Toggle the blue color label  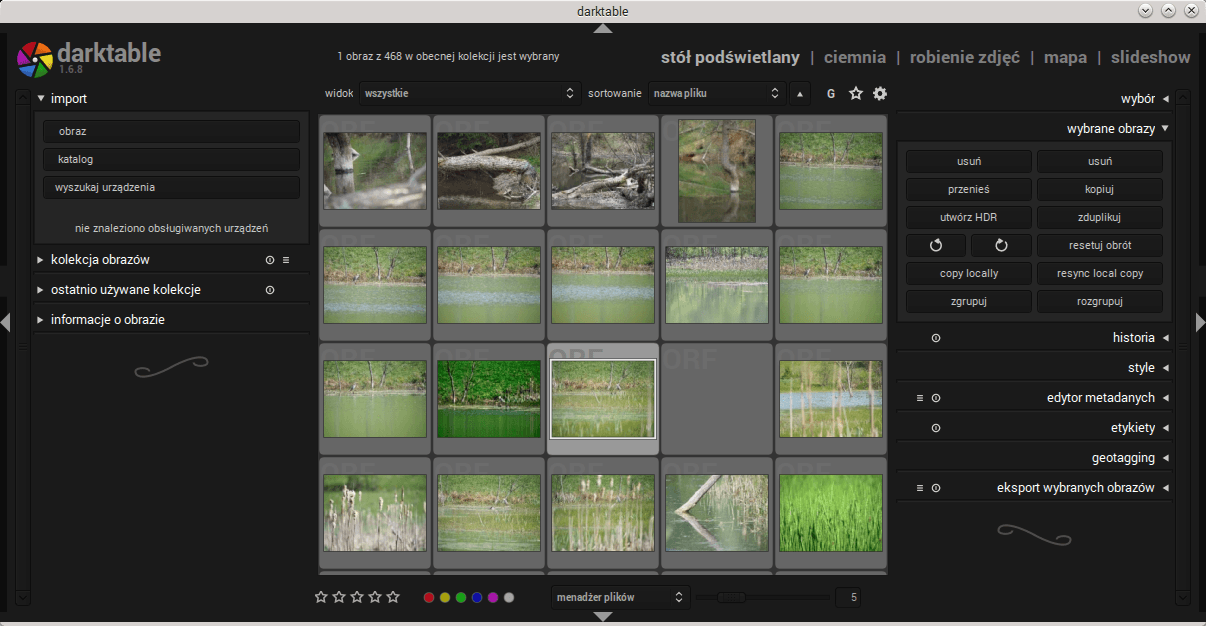(x=477, y=597)
